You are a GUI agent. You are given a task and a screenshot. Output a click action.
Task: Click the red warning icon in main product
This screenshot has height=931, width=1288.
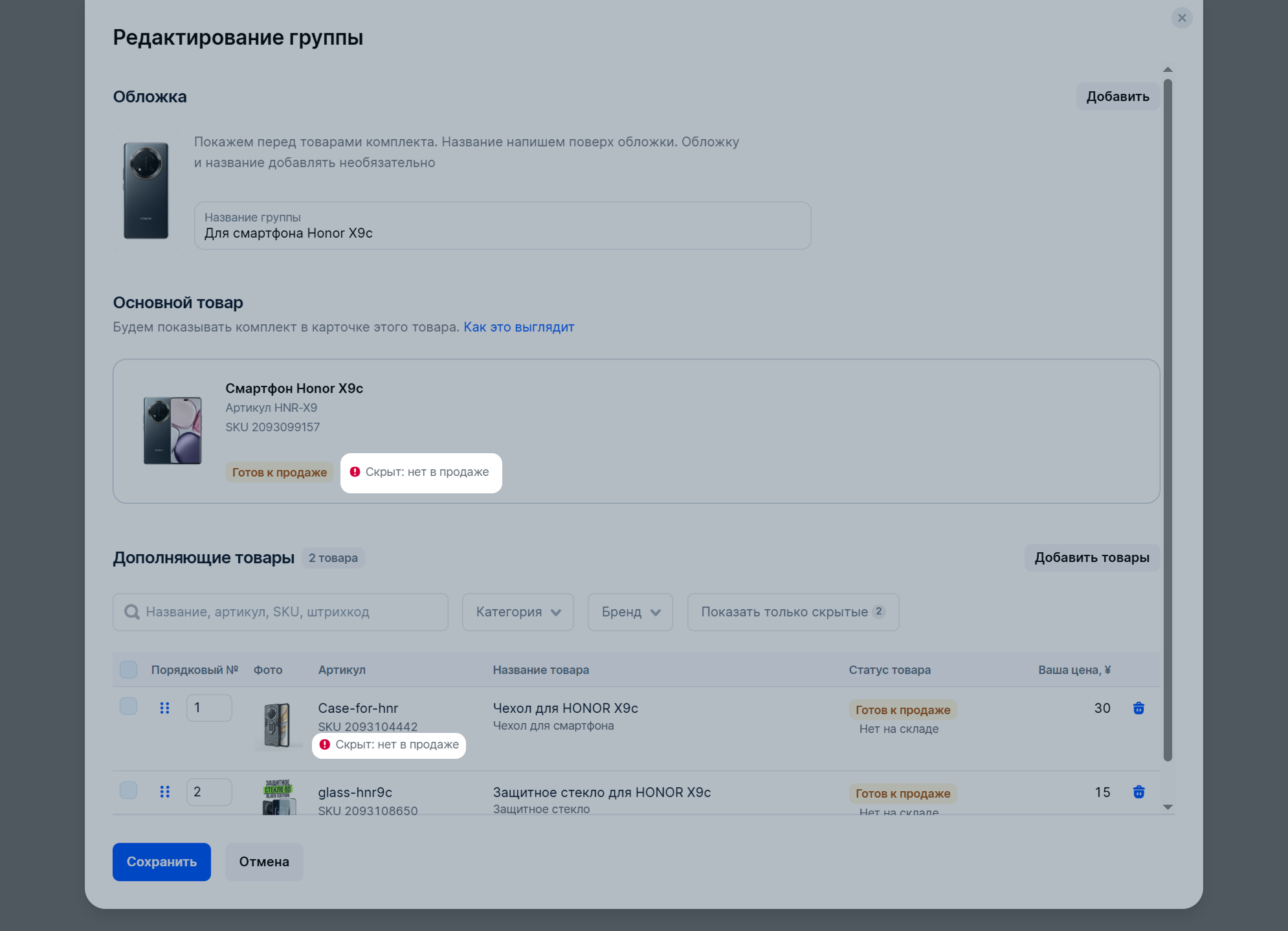355,472
